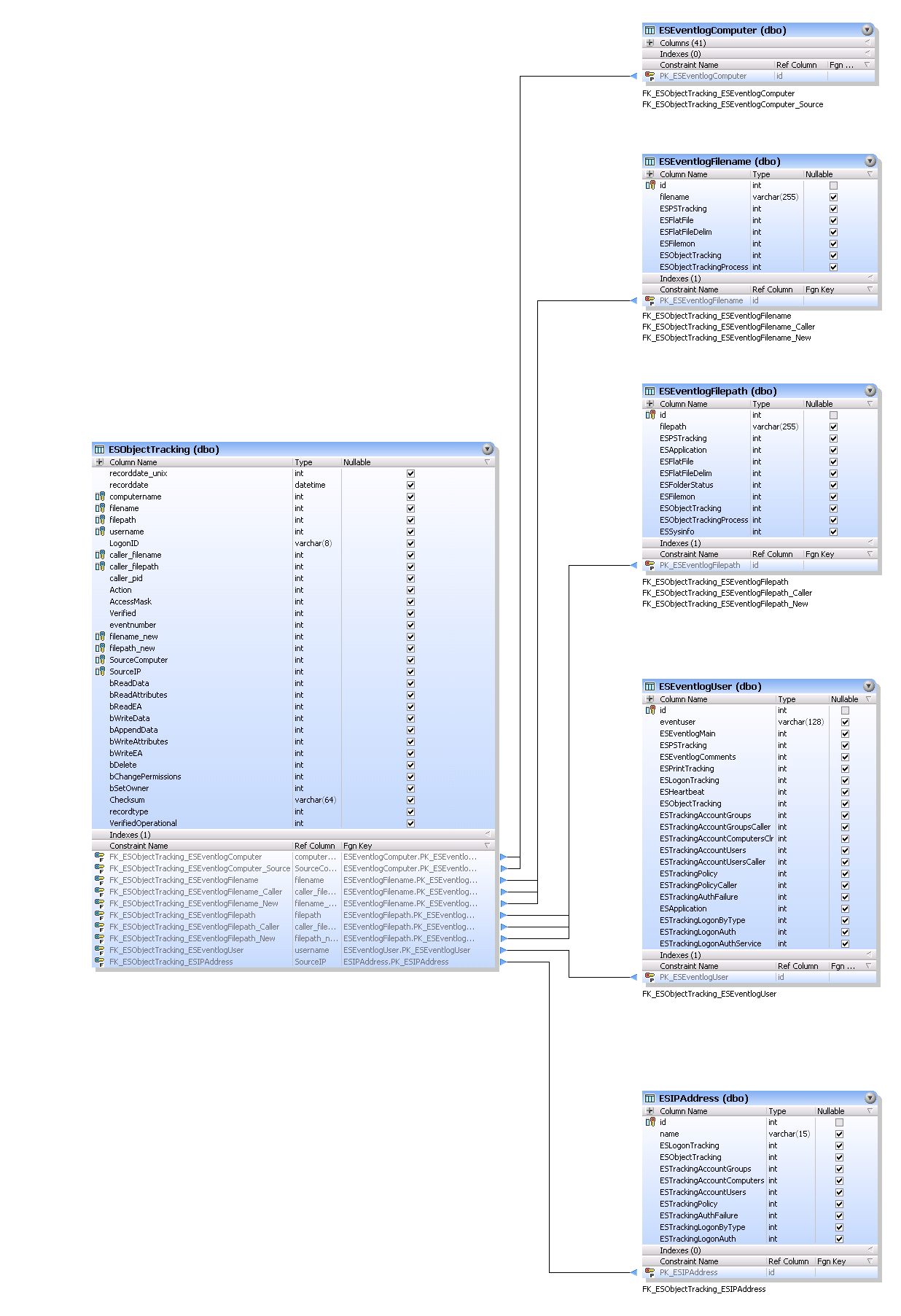Viewport: 901px width, 1316px height.
Task: Select the VerifiedOperational column row
Action: click(295, 823)
